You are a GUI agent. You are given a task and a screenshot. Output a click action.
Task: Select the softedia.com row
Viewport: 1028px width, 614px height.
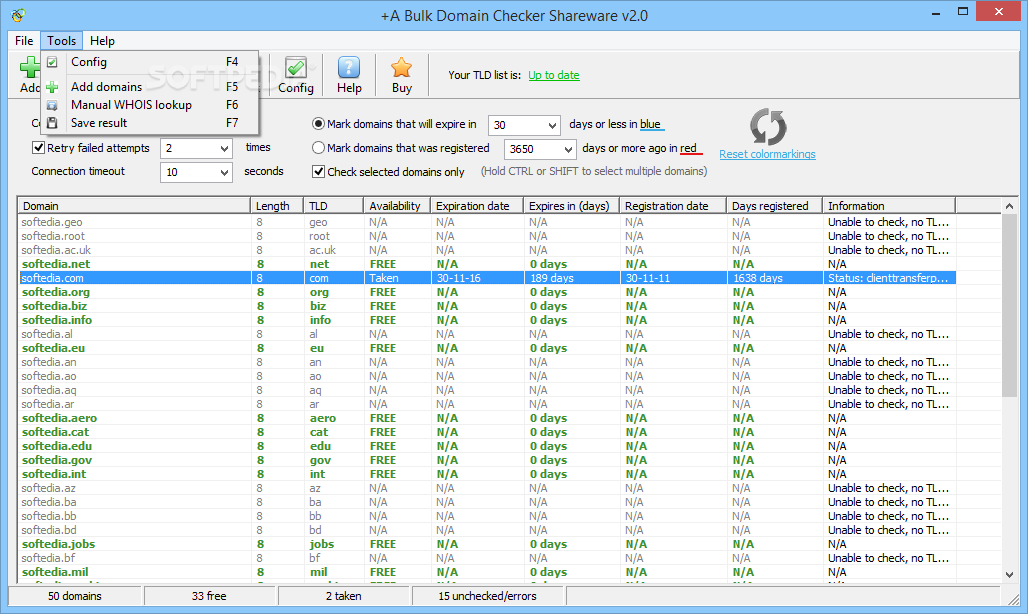point(487,278)
